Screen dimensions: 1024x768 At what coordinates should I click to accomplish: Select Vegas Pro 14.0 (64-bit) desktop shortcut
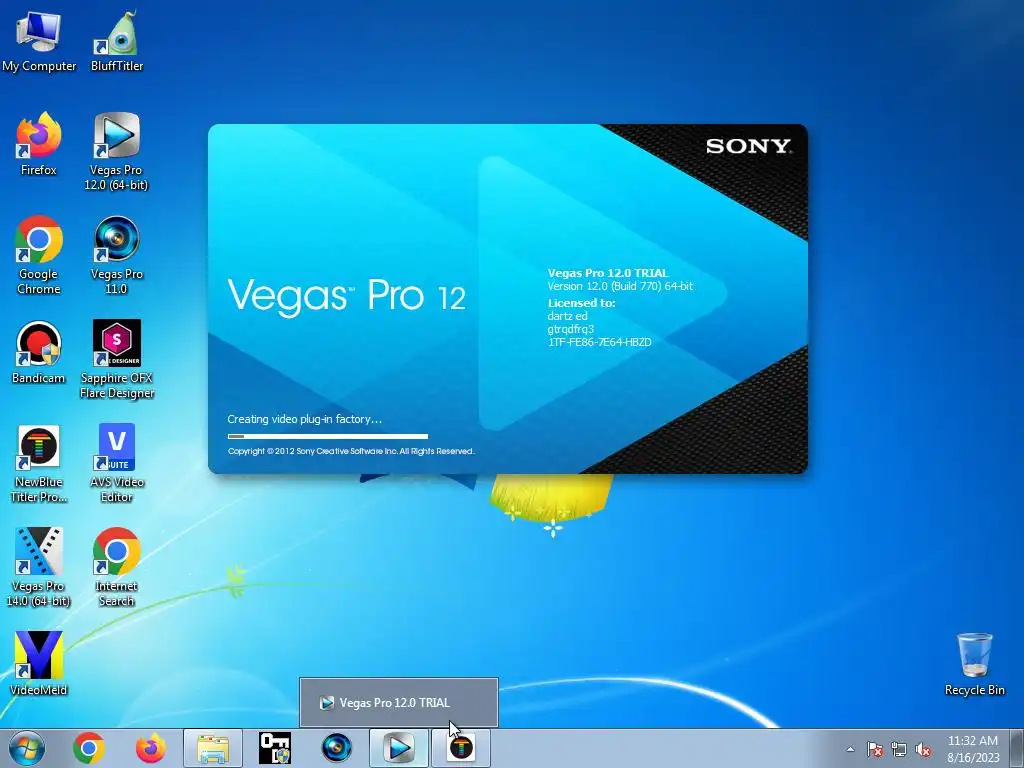point(39,568)
